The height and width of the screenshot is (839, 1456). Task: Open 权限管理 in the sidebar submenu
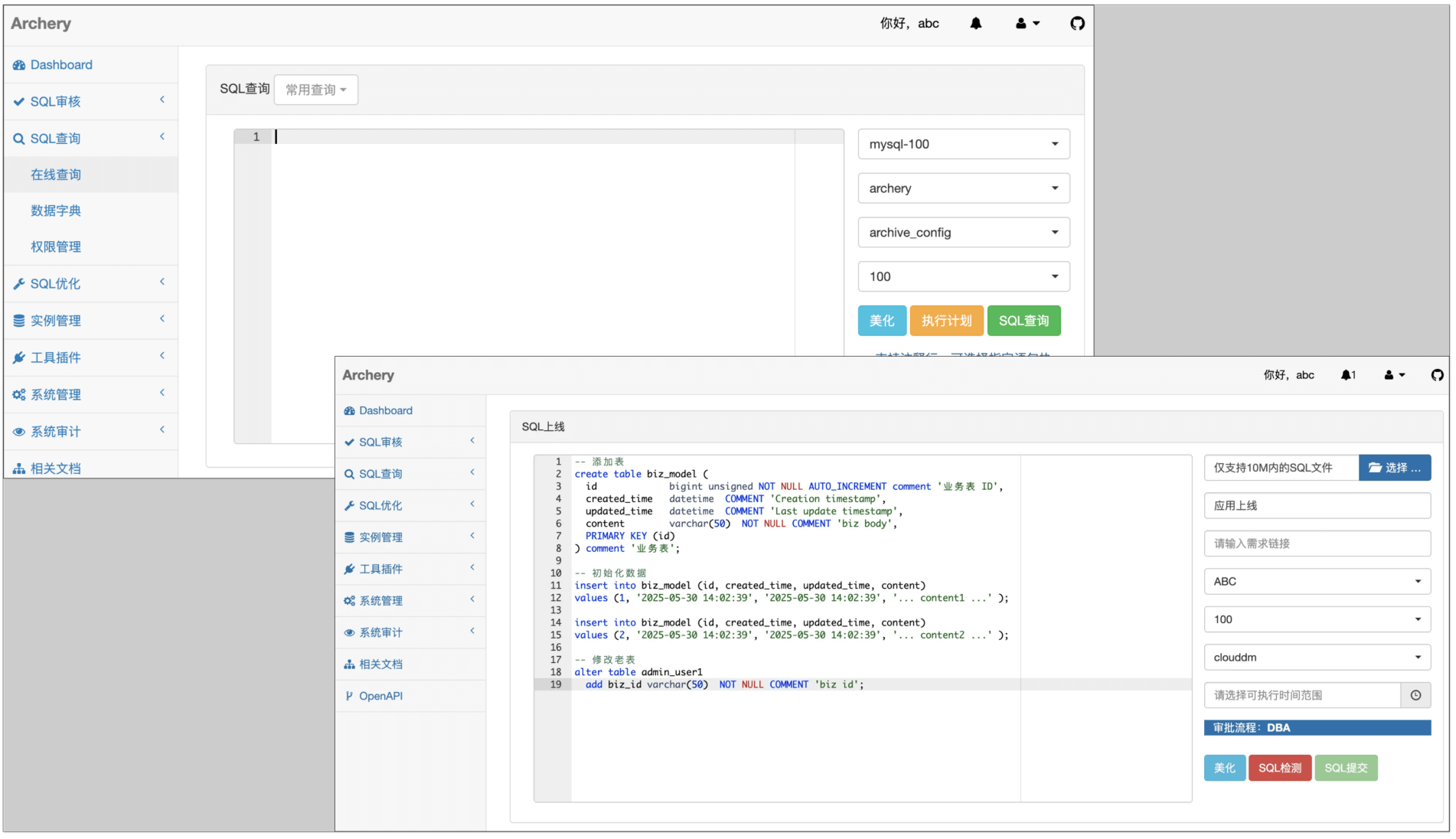56,246
